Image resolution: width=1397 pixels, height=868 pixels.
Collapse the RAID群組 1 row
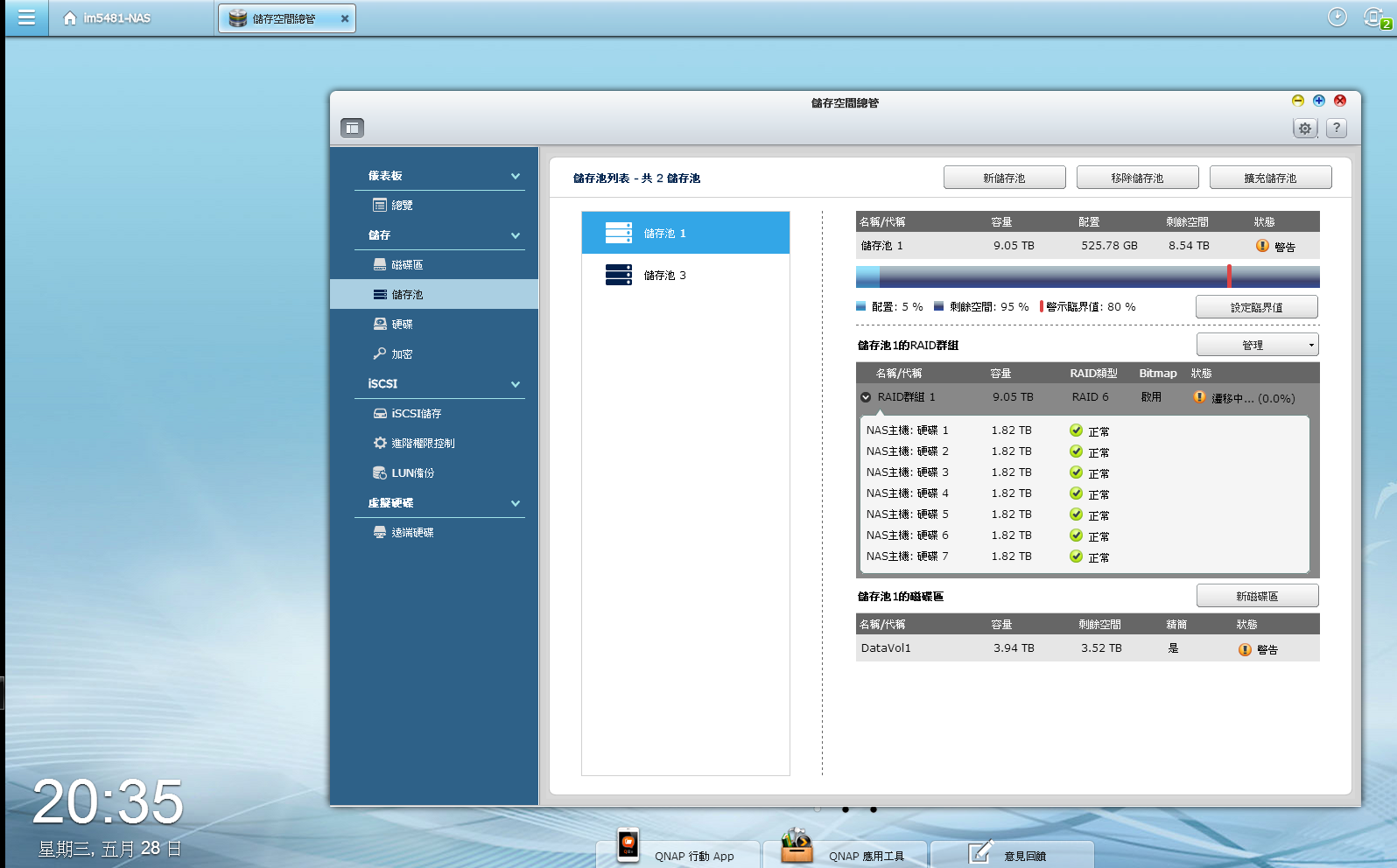[866, 397]
